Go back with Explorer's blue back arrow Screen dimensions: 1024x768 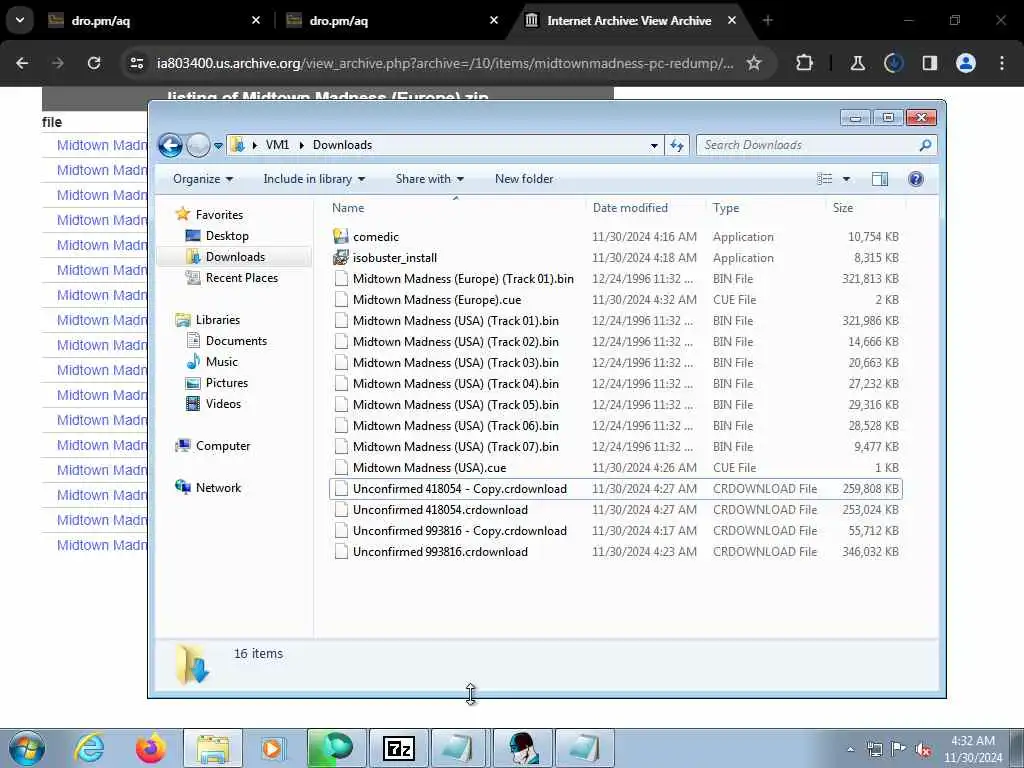(x=170, y=145)
